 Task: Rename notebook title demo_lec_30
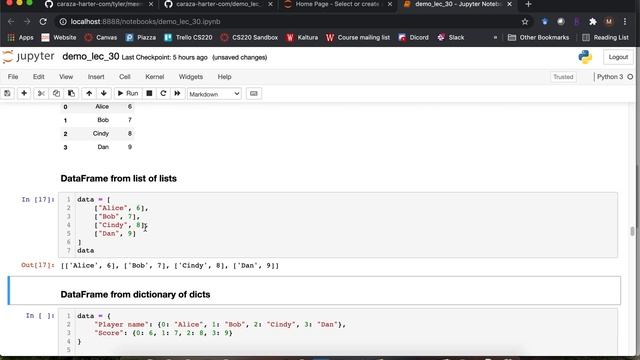tap(91, 57)
